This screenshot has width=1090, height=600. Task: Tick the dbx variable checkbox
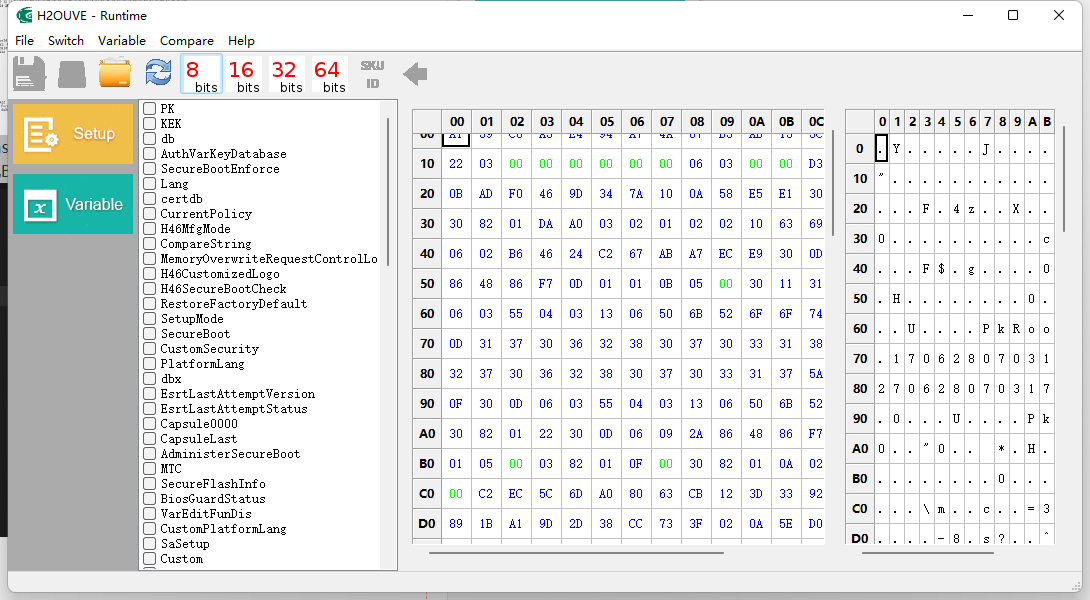tap(149, 379)
